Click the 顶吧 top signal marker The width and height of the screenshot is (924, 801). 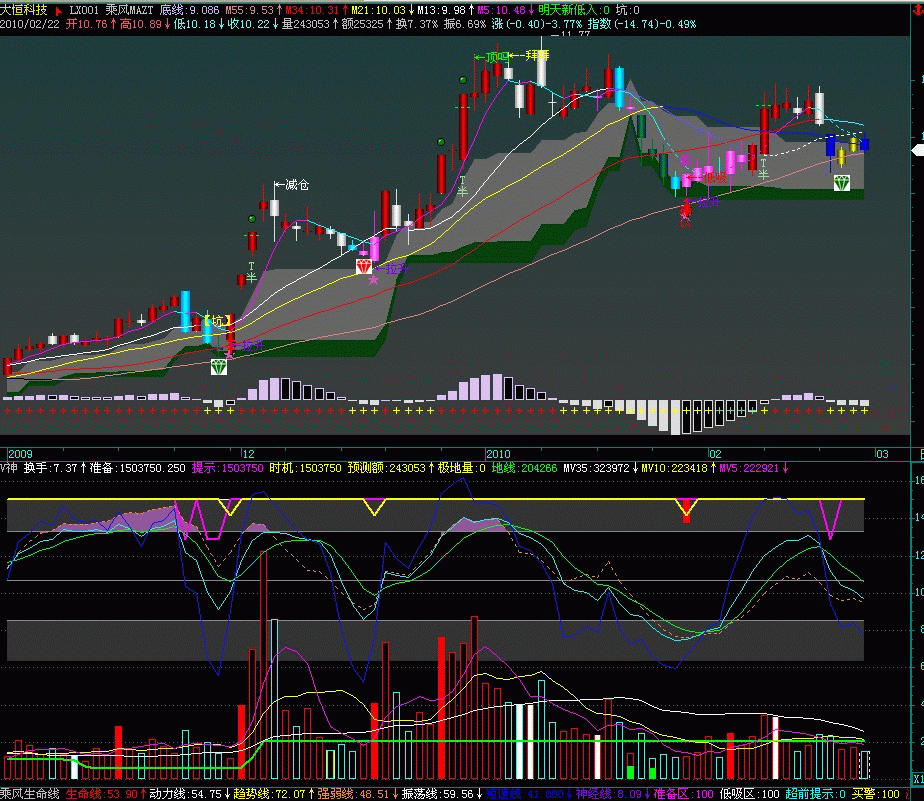494,57
